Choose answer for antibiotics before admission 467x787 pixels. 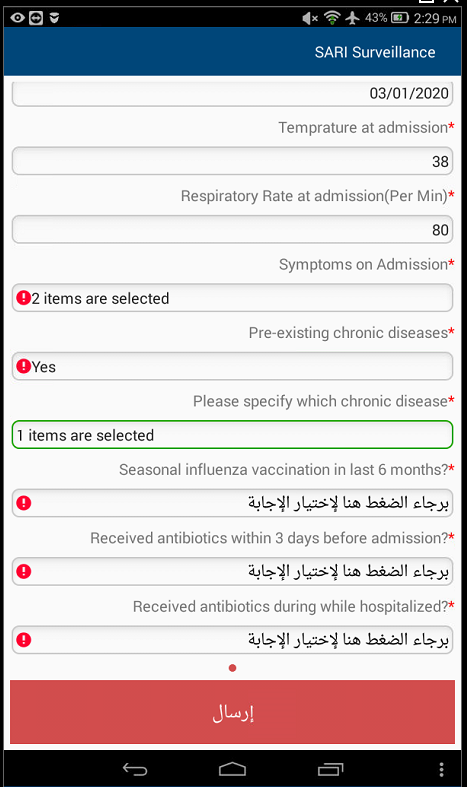point(232,571)
